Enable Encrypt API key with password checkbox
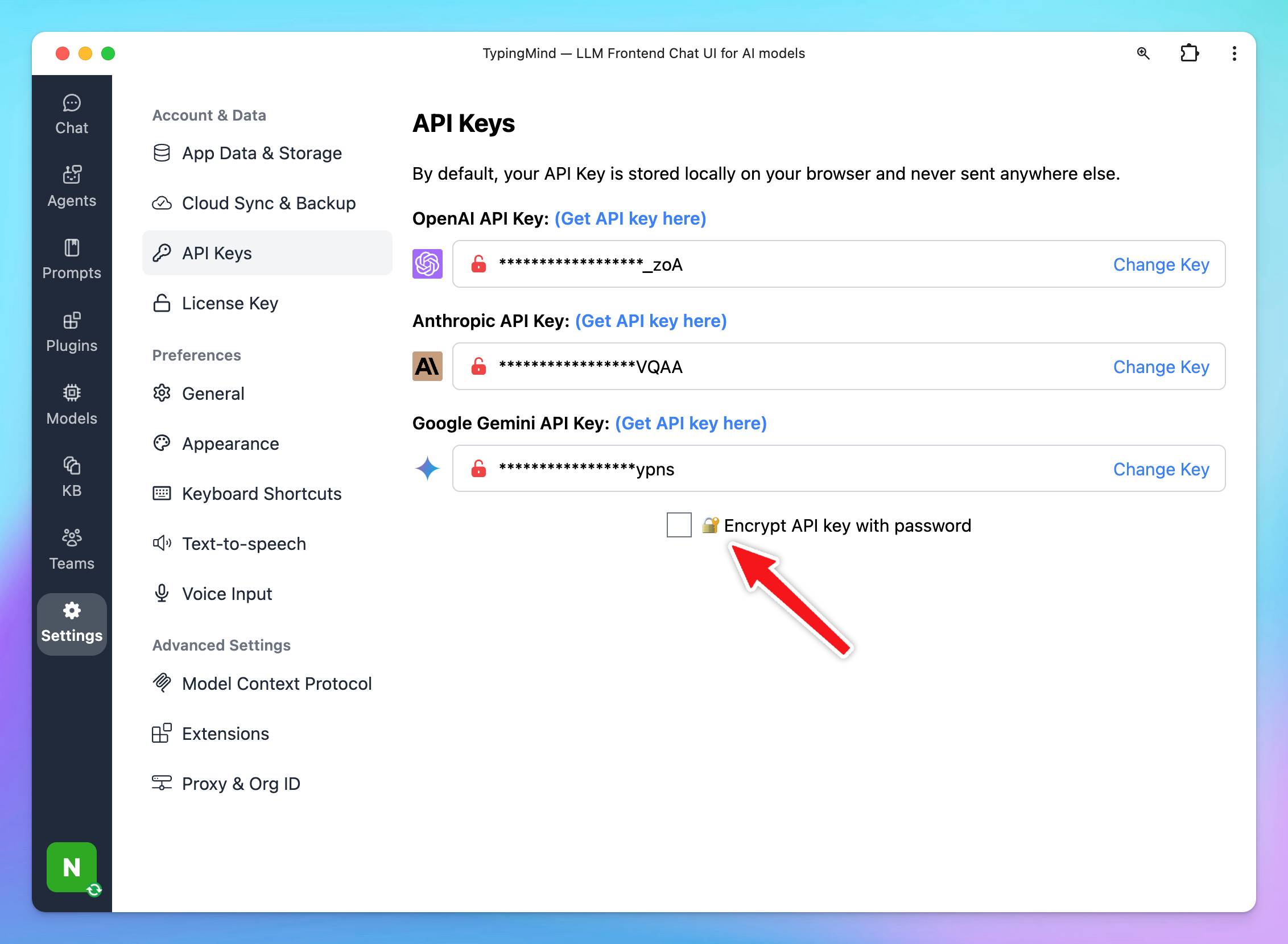The height and width of the screenshot is (944, 1288). click(679, 524)
